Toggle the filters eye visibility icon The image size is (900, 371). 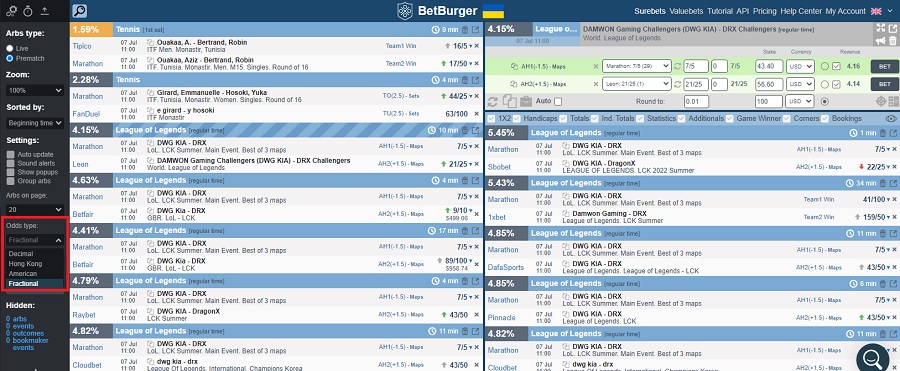[x=891, y=118]
